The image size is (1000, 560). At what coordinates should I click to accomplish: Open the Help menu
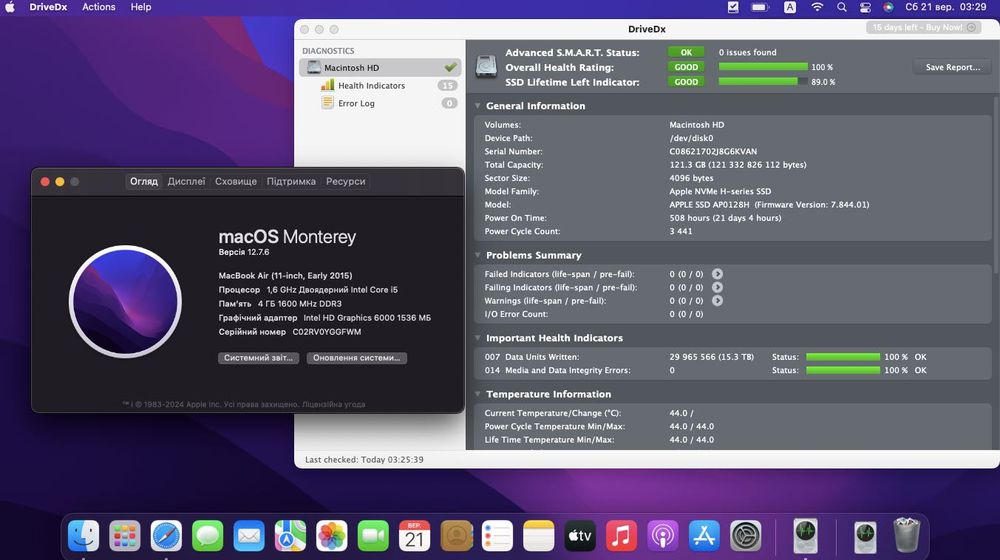click(141, 7)
